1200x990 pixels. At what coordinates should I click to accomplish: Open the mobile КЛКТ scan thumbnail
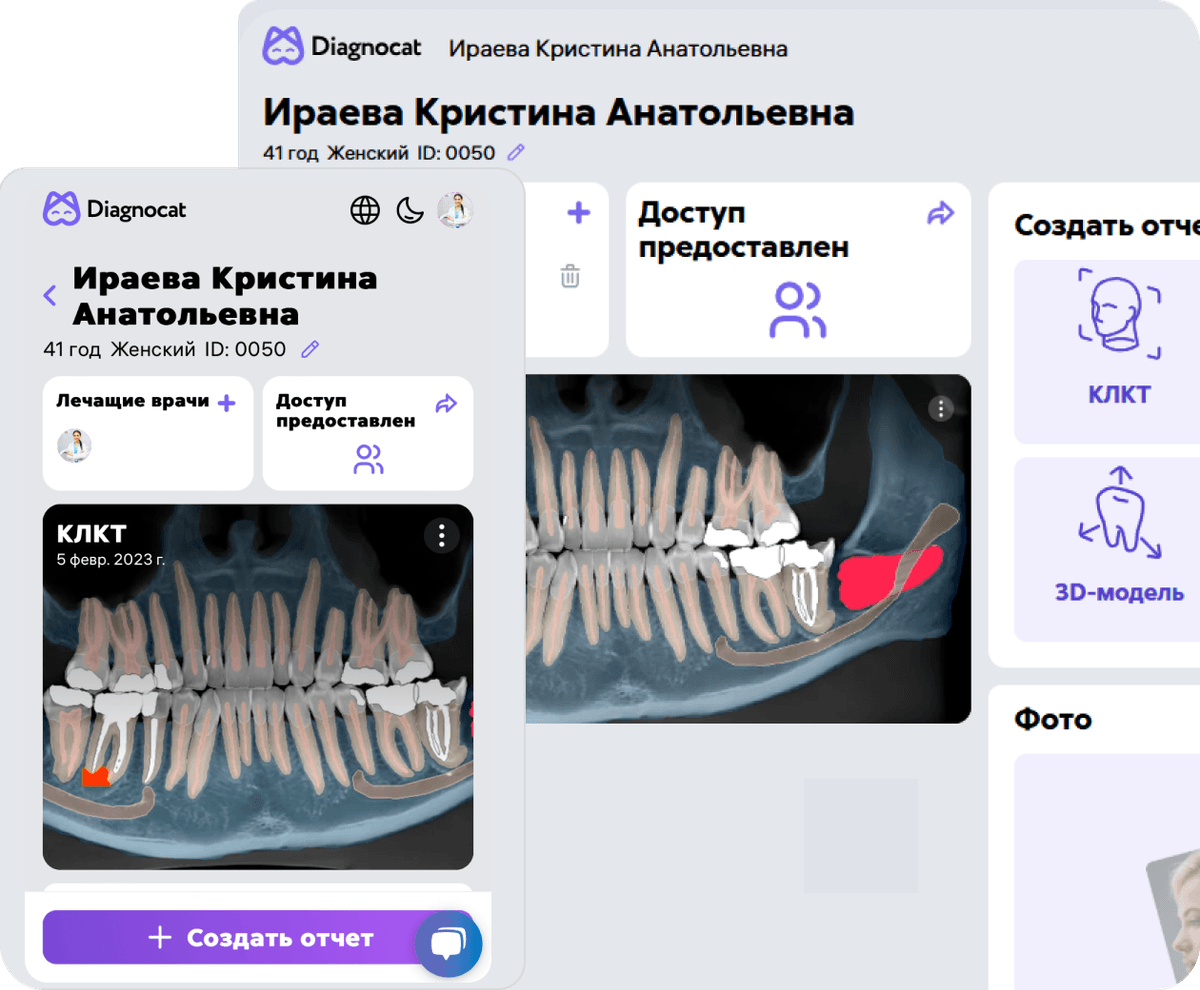[x=258, y=700]
